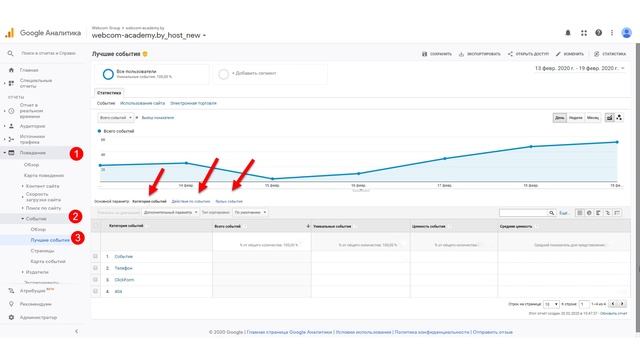Open the help question-mark icon

[598, 33]
